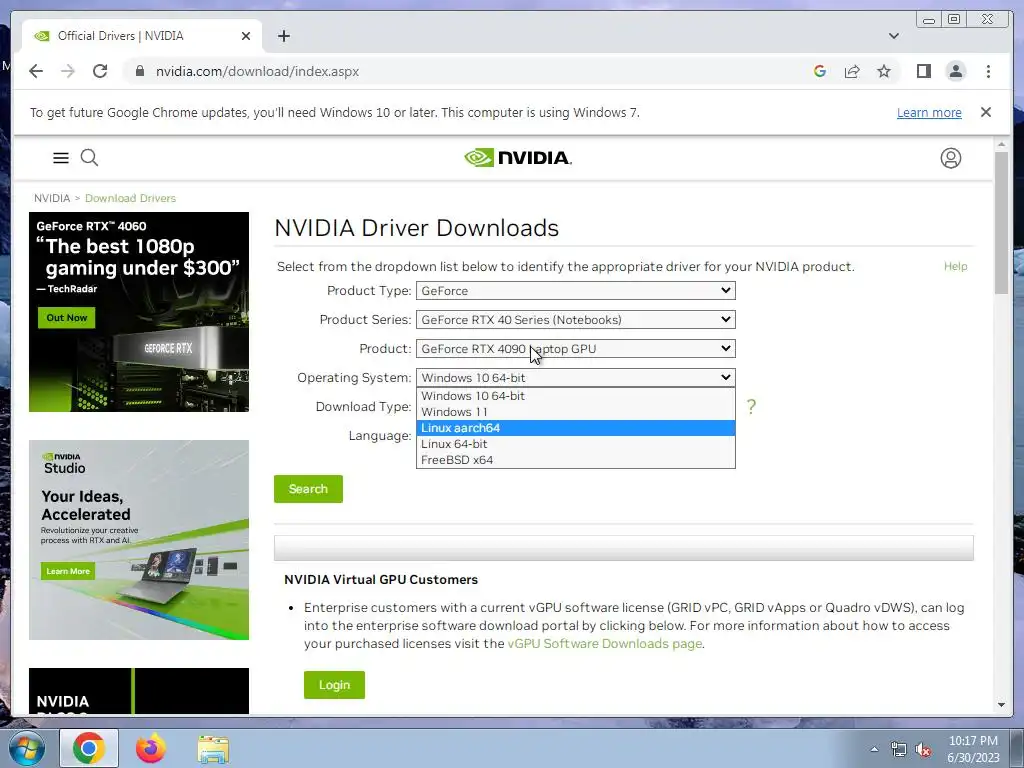Click muted volume tray icon
1024x768 pixels.
pyautogui.click(x=923, y=750)
